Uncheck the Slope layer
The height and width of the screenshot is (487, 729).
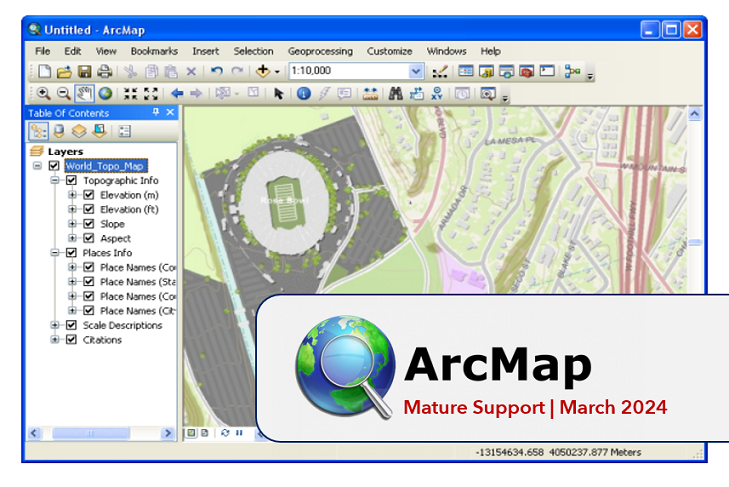tap(89, 224)
